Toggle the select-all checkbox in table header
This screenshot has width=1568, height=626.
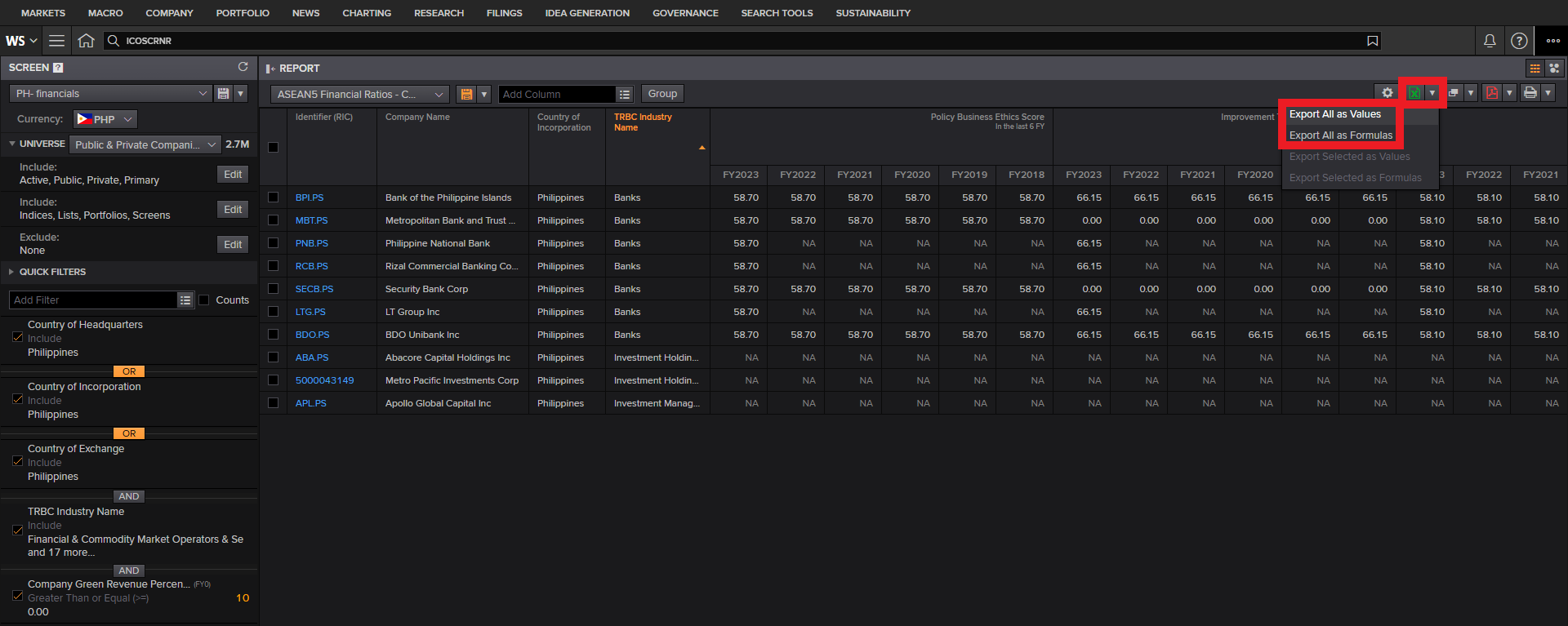coord(273,148)
